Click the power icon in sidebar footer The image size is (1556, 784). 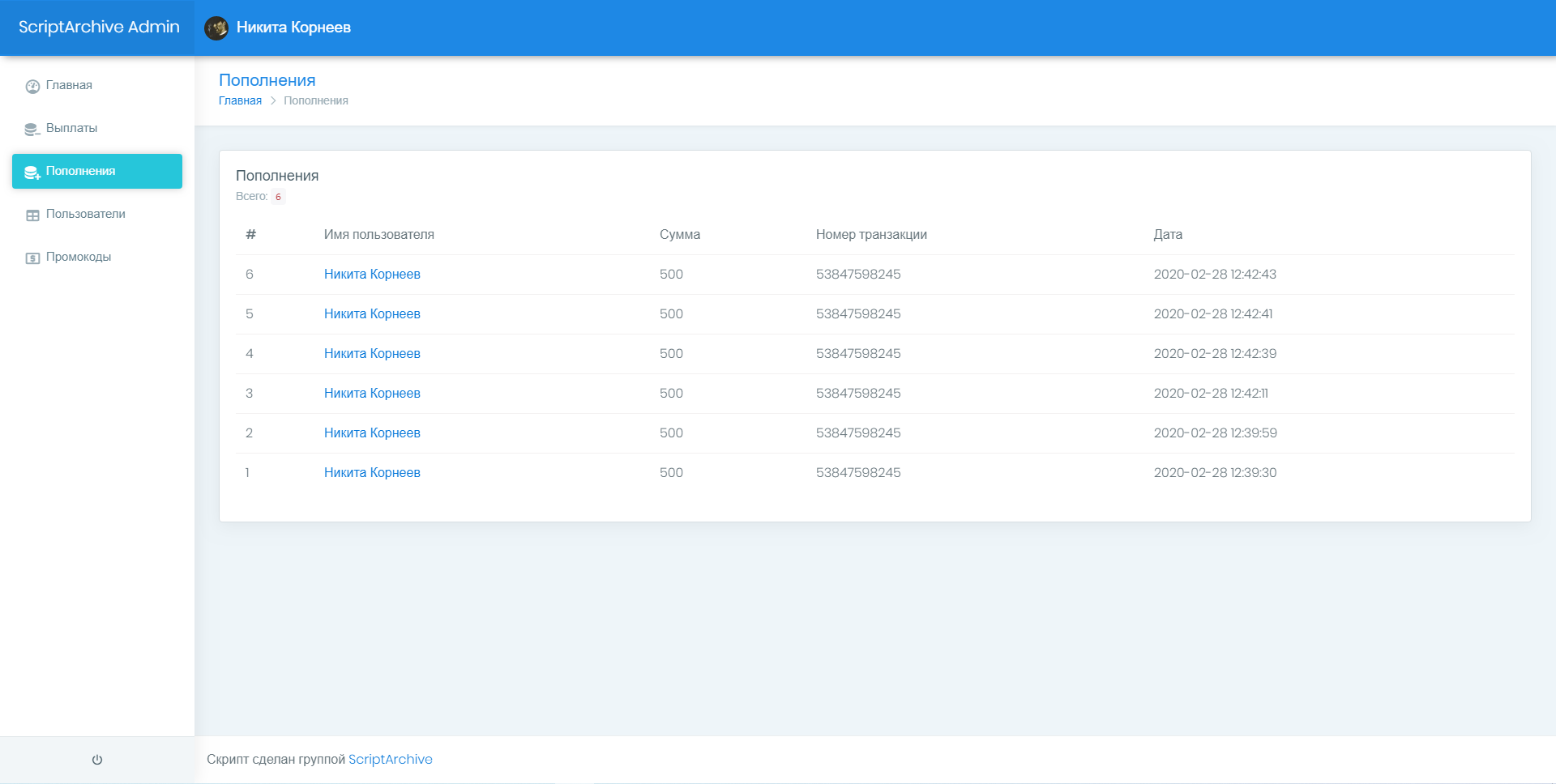coord(97,760)
